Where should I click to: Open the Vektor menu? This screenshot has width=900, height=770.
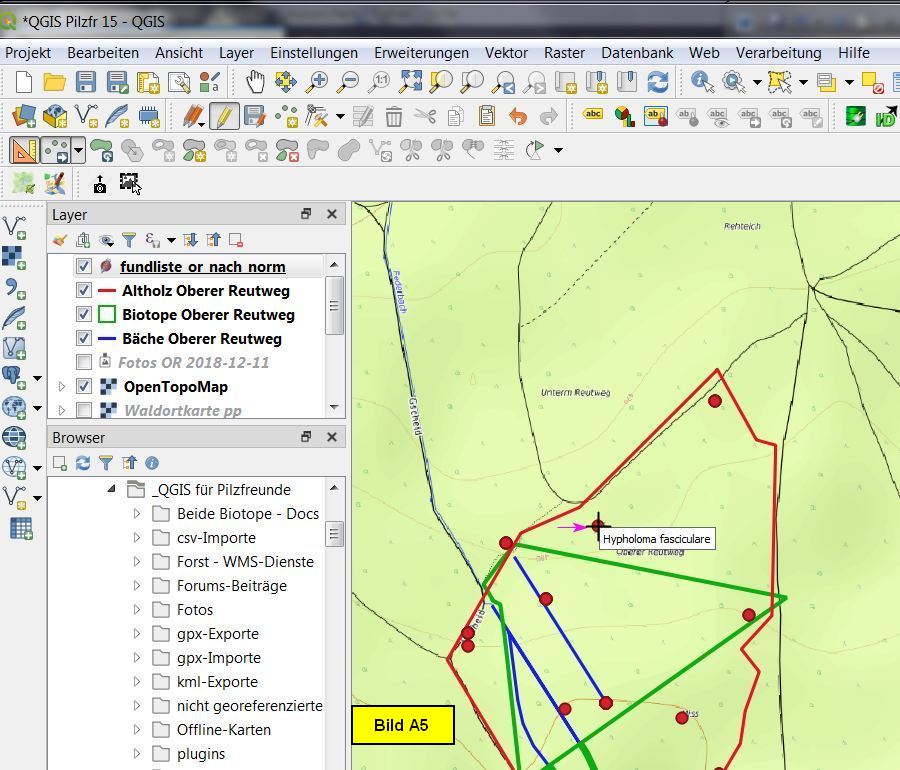tap(506, 53)
